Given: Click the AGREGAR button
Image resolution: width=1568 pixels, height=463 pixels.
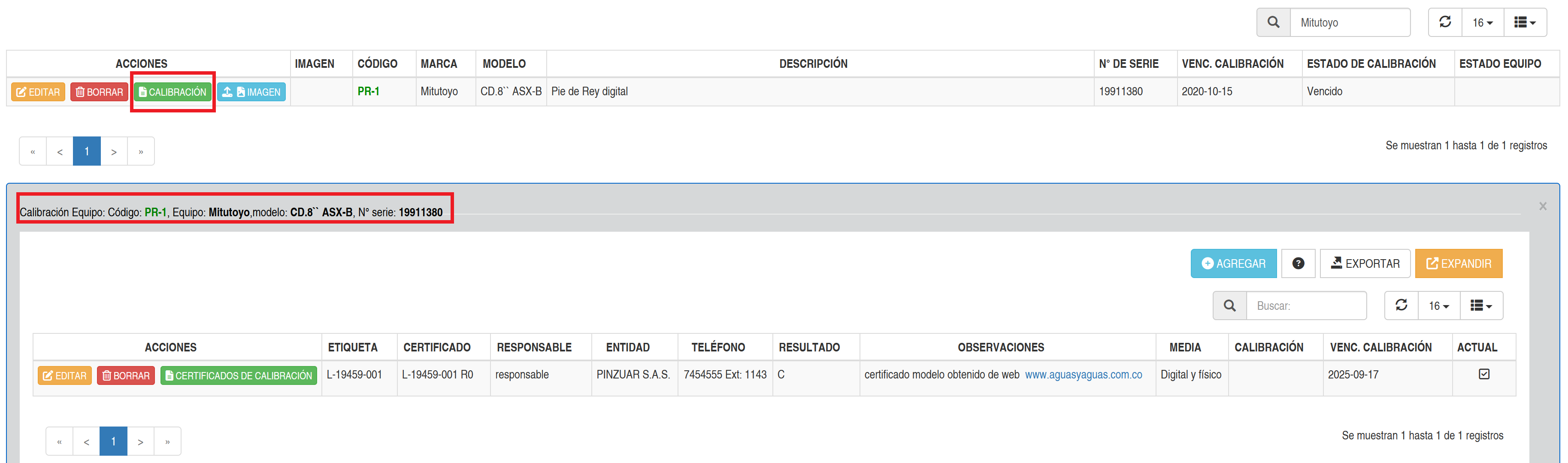Looking at the screenshot, I should pyautogui.click(x=1233, y=263).
